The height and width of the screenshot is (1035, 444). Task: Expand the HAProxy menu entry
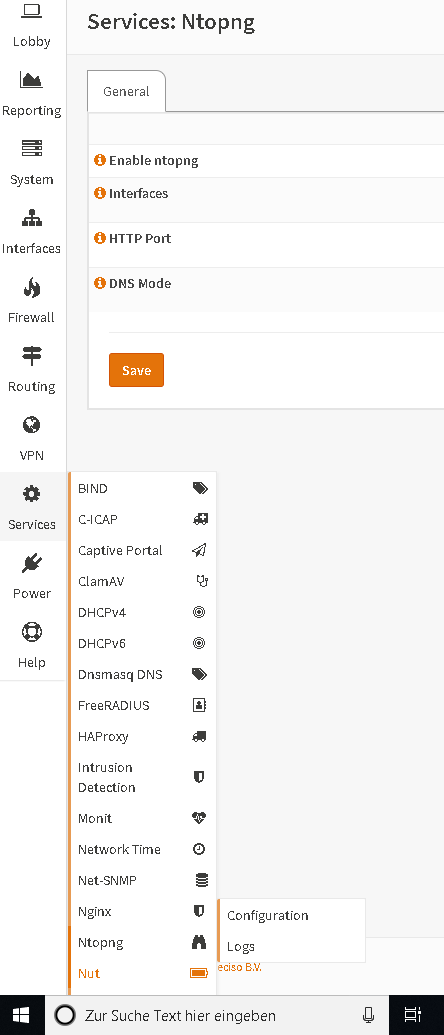[x=143, y=736]
